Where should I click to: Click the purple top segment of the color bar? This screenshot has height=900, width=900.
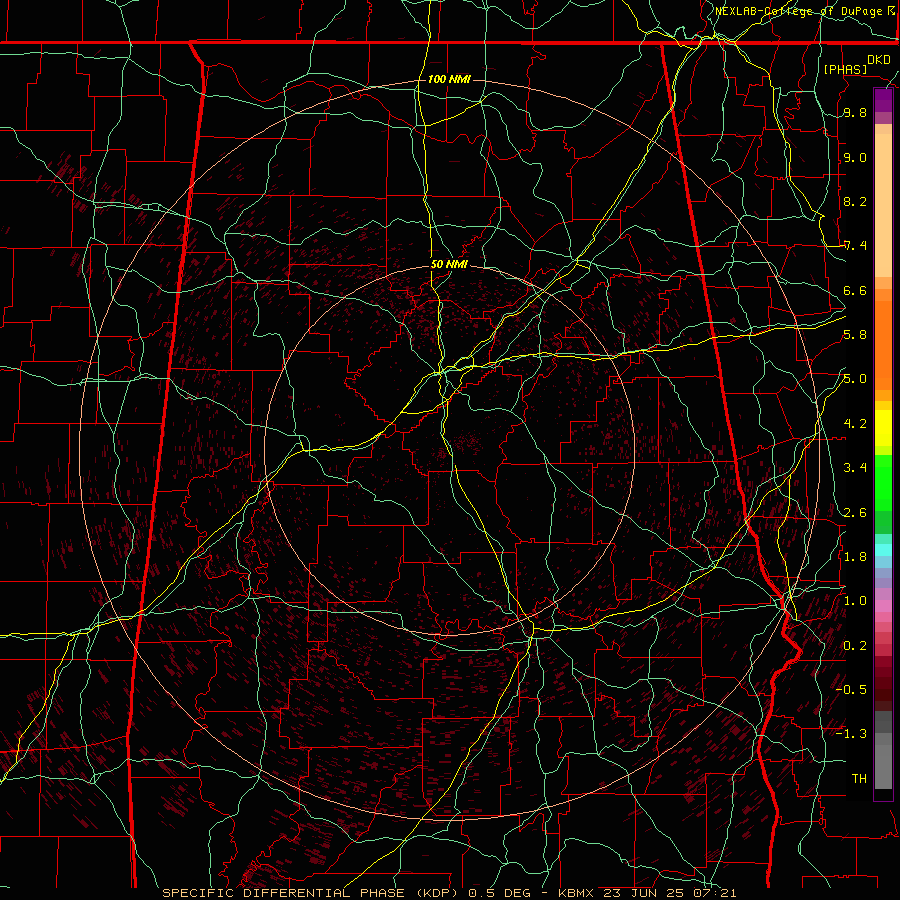point(883,100)
